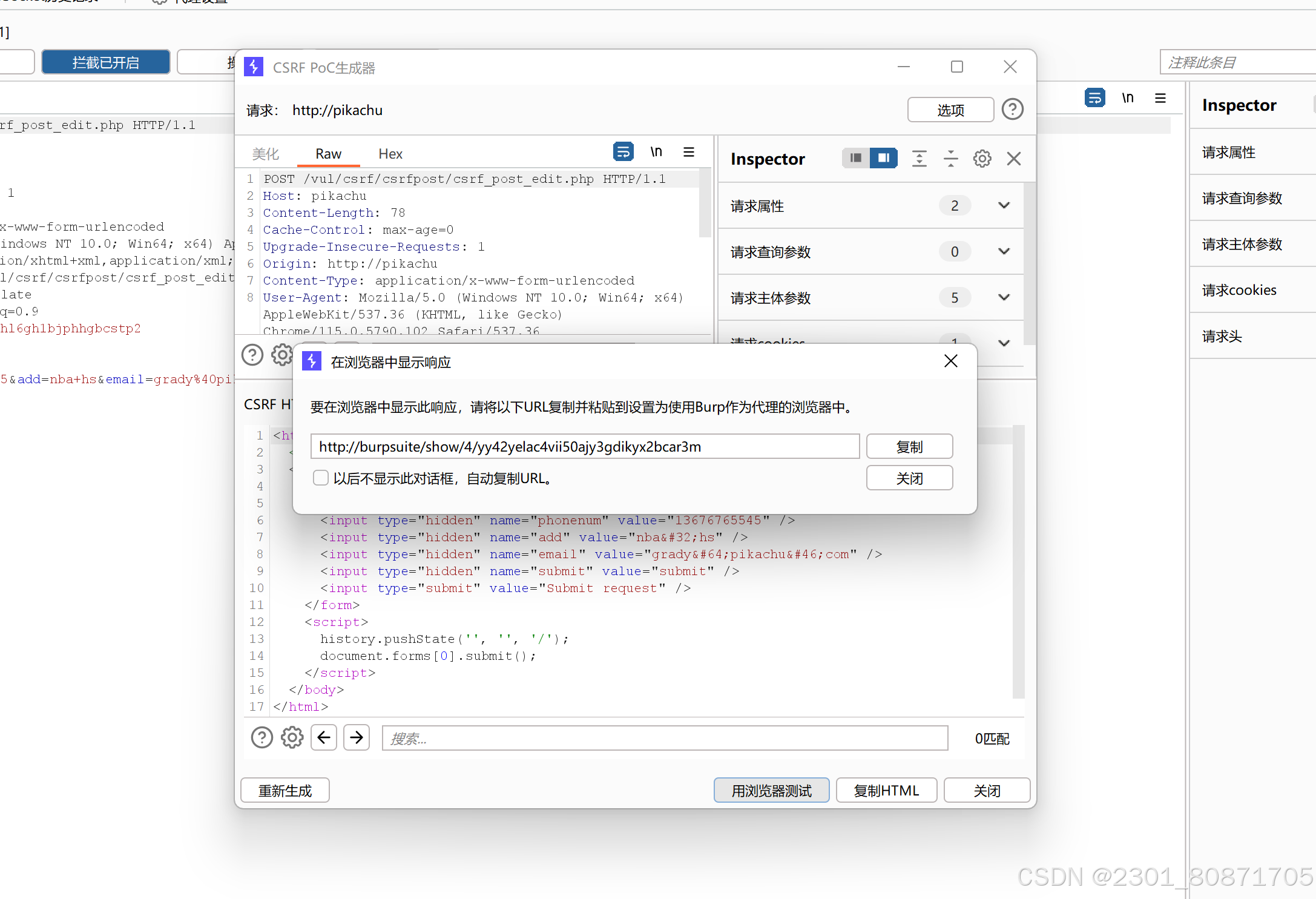
Task: Expand the 请求属性 section chevron
Action: coord(1004,206)
